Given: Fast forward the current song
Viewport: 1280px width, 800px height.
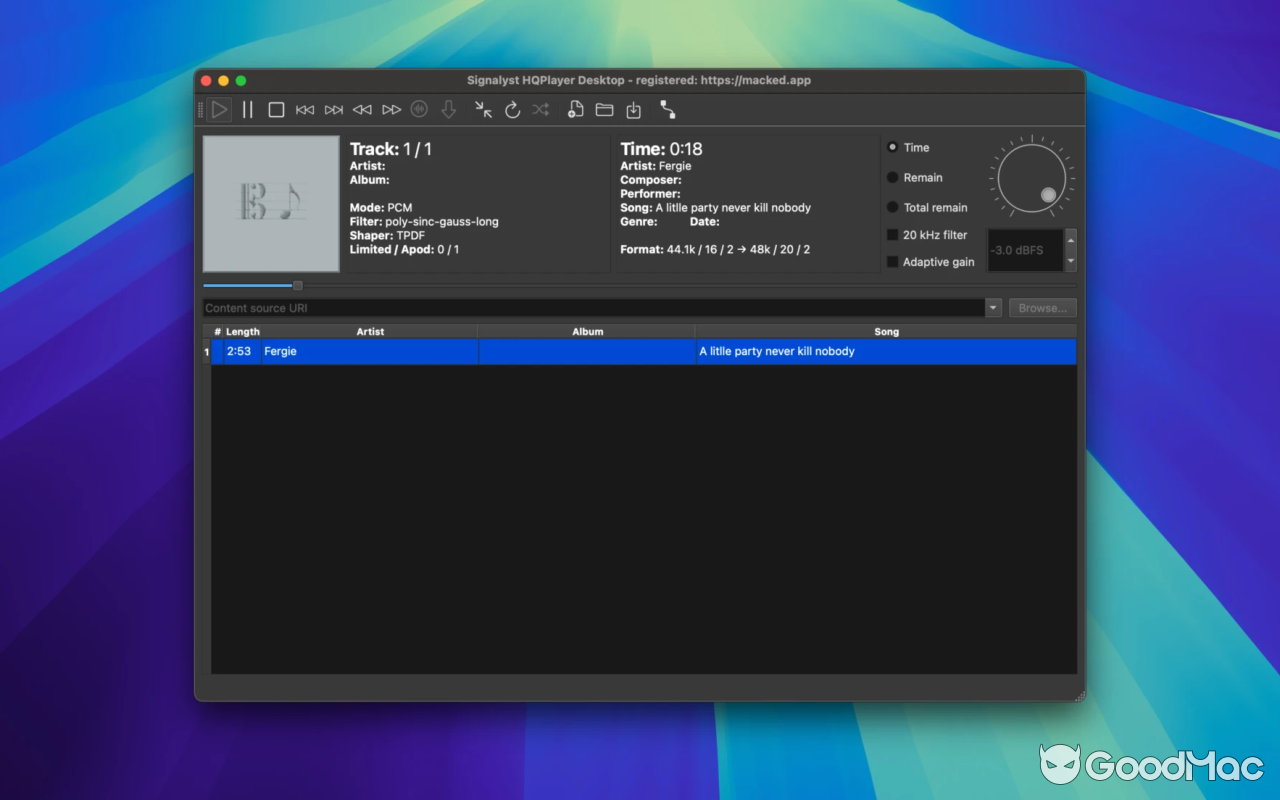Looking at the screenshot, I should click(x=390, y=110).
